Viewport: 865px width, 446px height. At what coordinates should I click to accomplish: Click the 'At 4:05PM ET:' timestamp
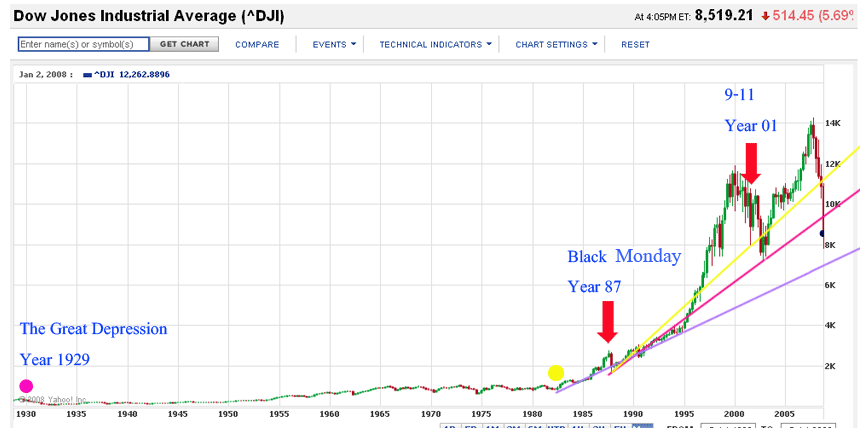tap(663, 17)
